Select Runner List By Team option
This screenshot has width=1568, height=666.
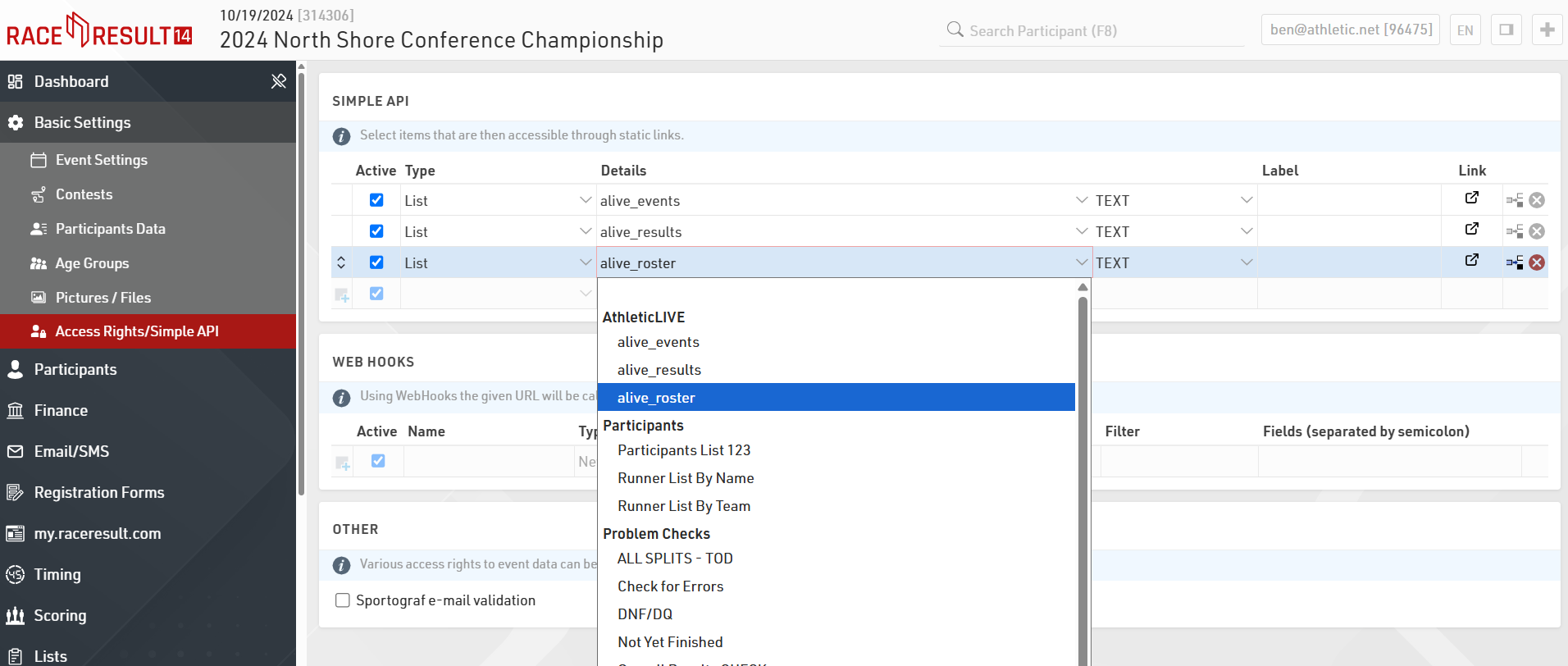(x=684, y=506)
